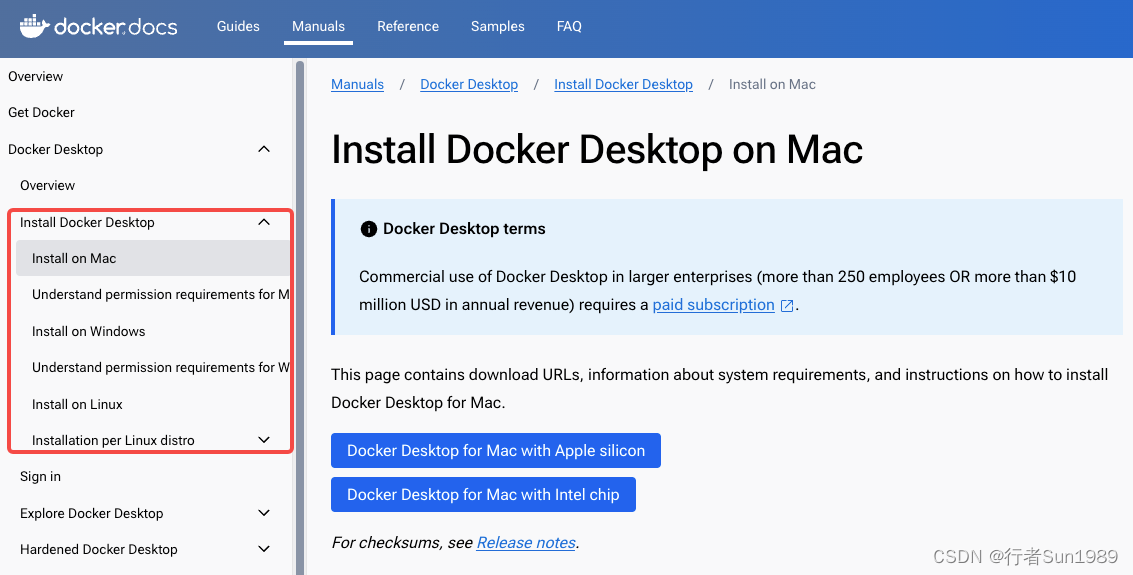Open the Manuals tab
This screenshot has height=575, width=1133.
point(318,26)
